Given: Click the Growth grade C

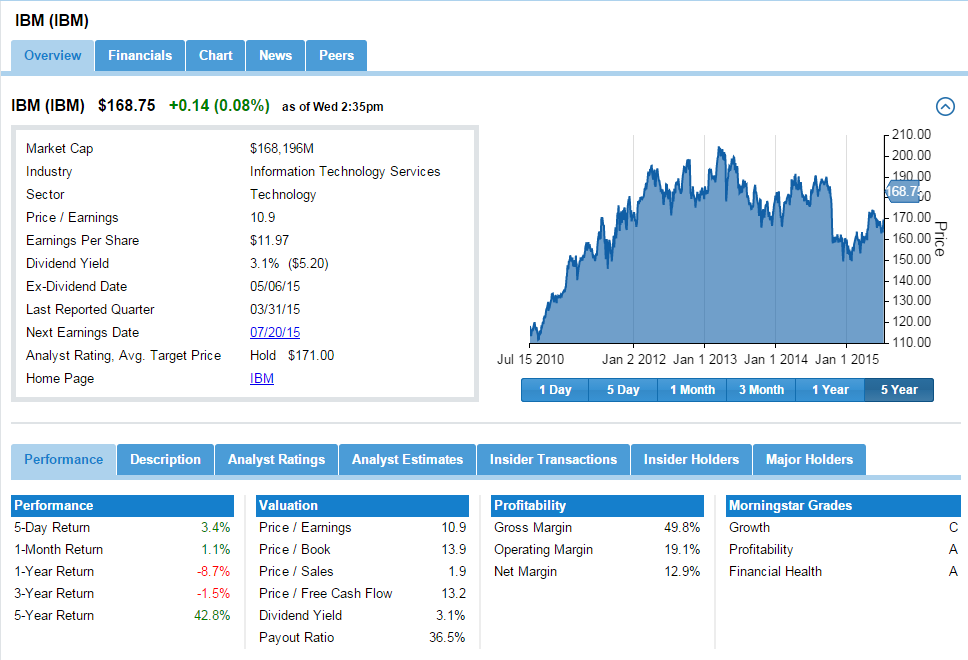Looking at the screenshot, I should (953, 528).
